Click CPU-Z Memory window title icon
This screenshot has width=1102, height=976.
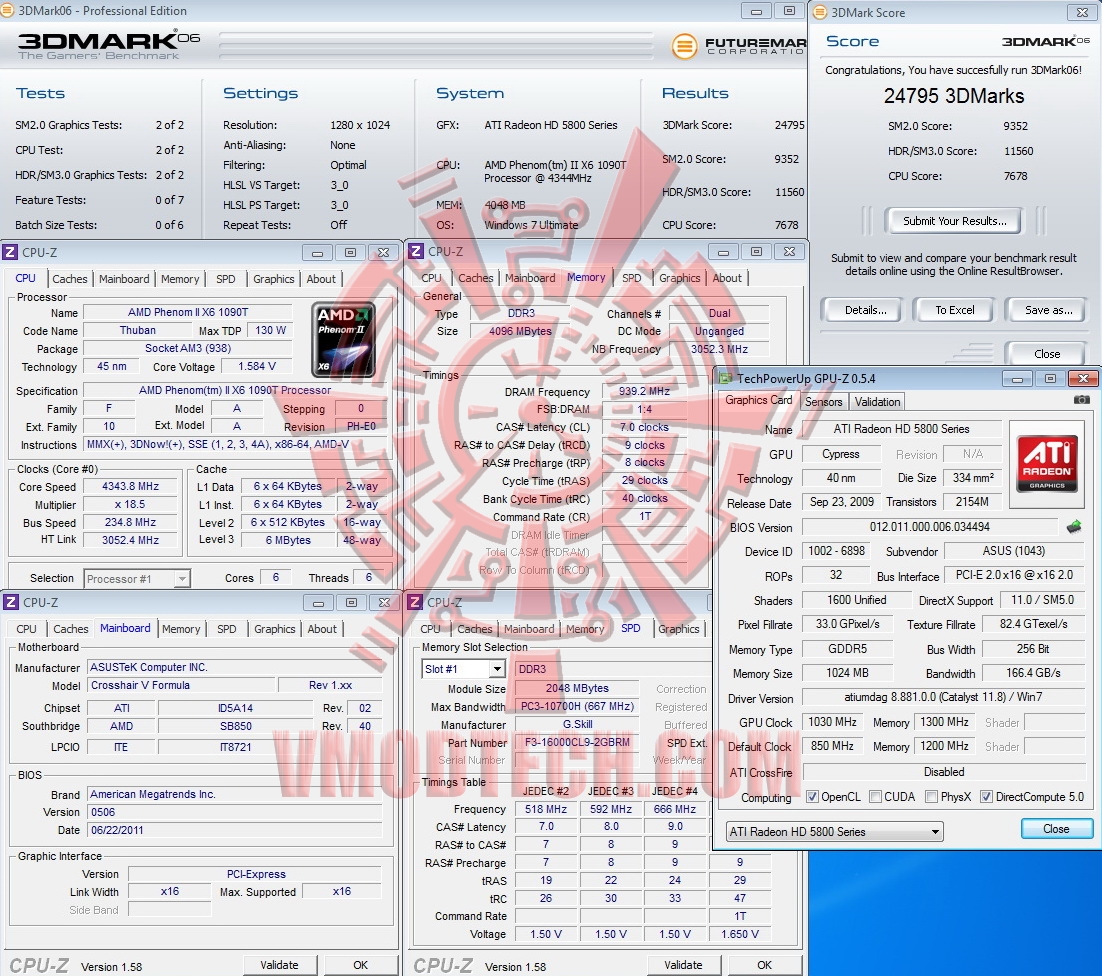[x=416, y=252]
